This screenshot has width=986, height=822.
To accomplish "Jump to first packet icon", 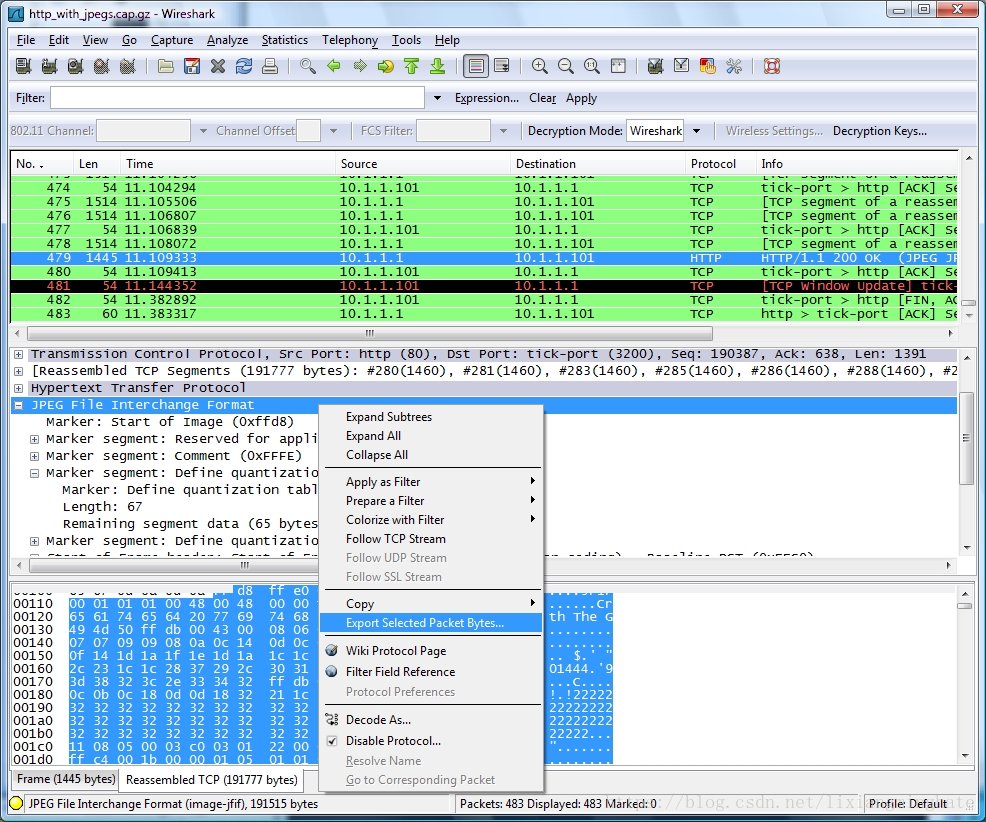I will point(412,66).
